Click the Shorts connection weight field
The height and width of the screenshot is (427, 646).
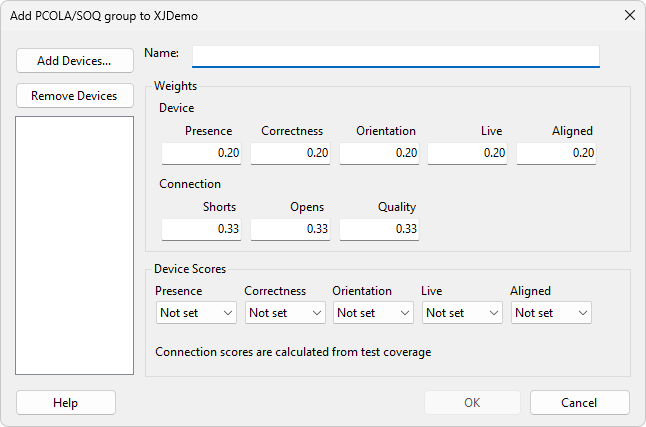(x=201, y=229)
